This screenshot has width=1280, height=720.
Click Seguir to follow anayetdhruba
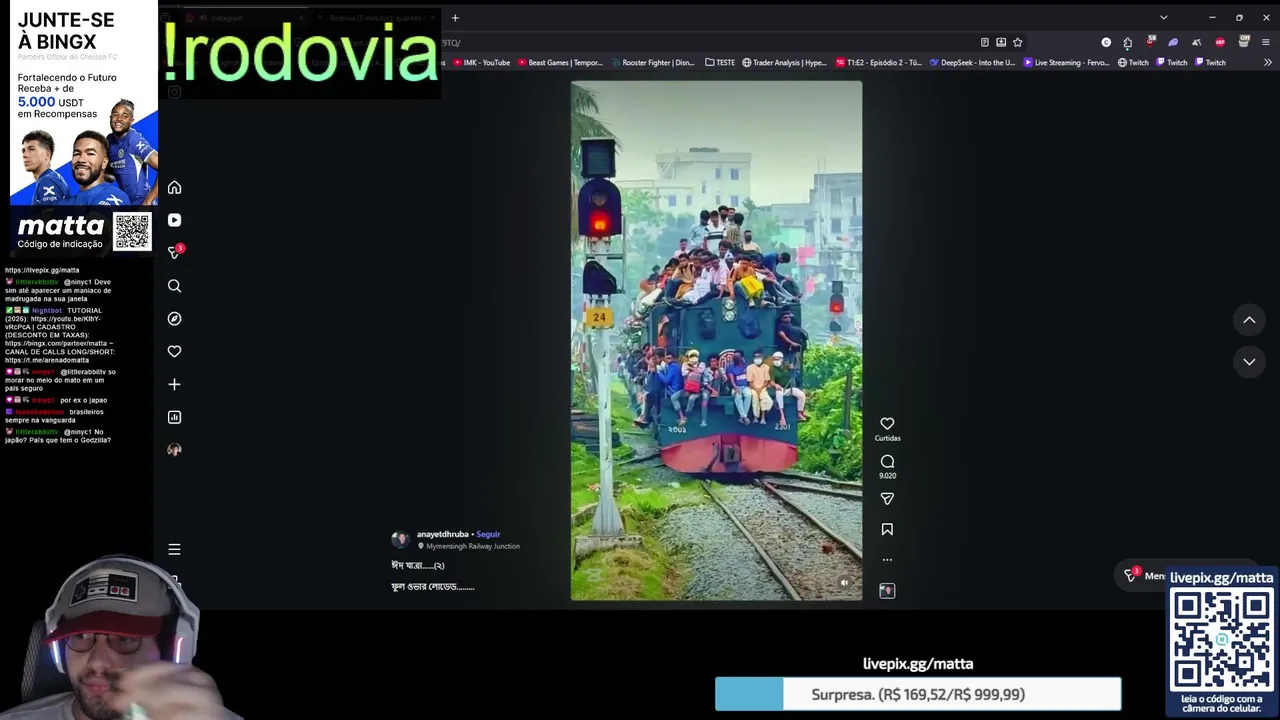[488, 534]
